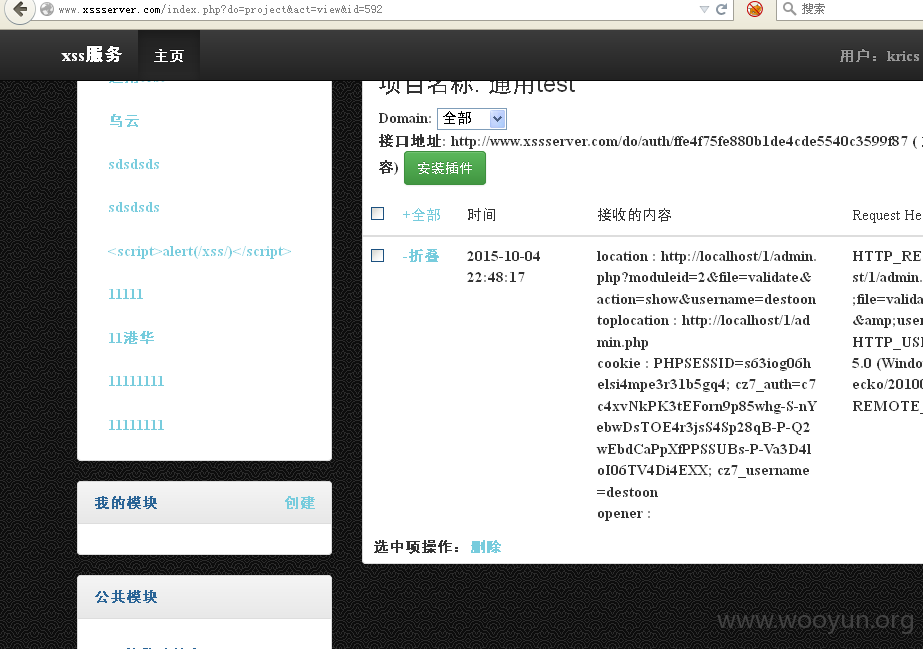Click the =destoon text line

pos(627,492)
